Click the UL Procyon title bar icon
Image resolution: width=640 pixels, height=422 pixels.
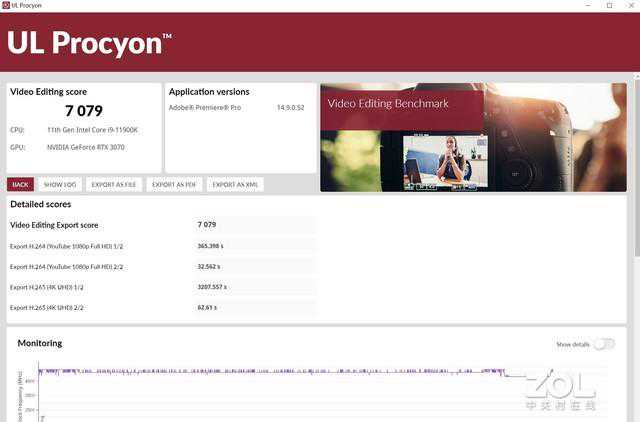pos(7,6)
